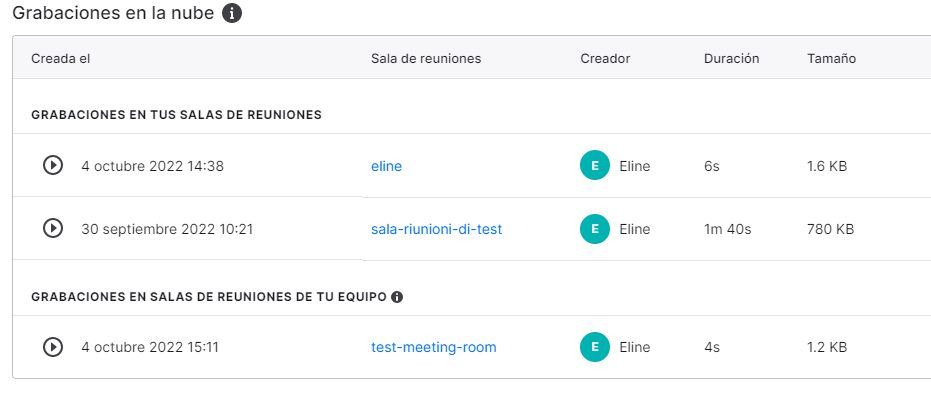931x399 pixels.
Task: Click the Grabaciones en tus salas de reuniones heading
Action: point(176,115)
